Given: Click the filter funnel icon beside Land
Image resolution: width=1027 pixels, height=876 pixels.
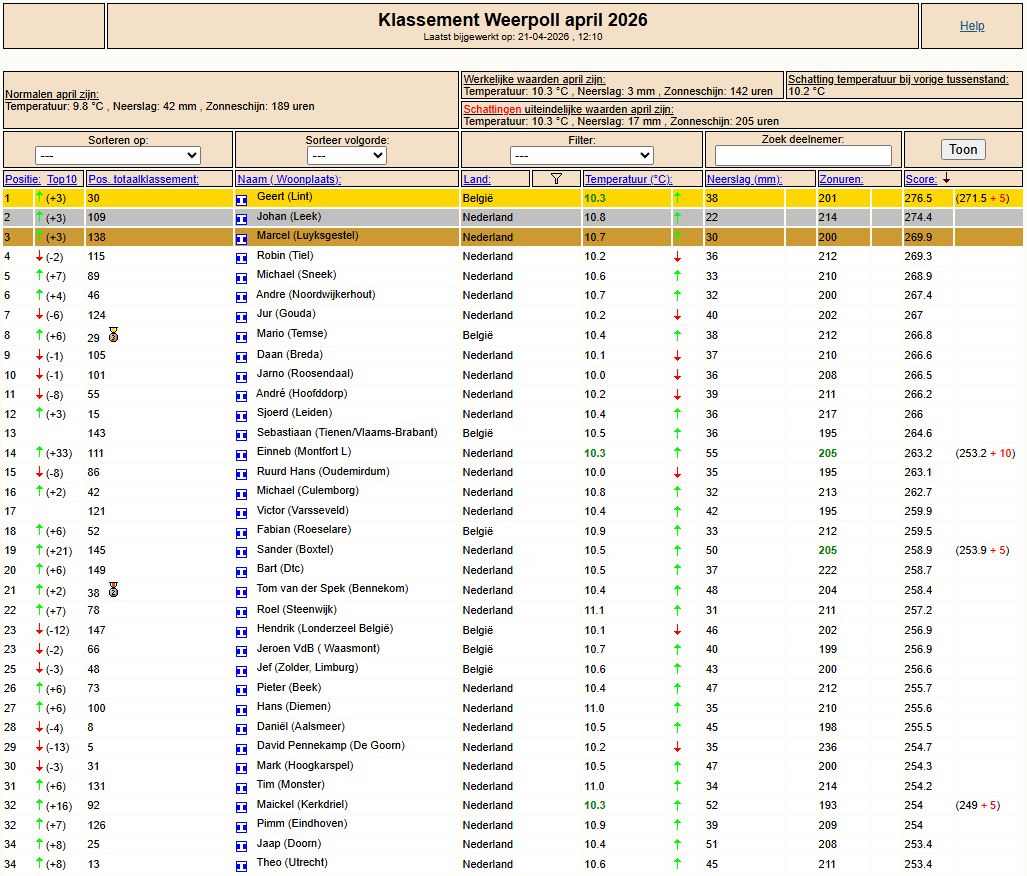Looking at the screenshot, I should point(557,179).
